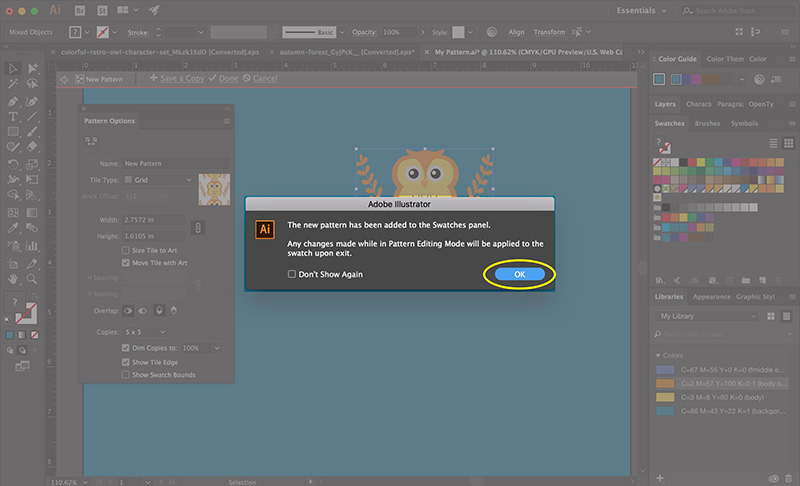Select the Eraser tool
Viewport: 800px width, 486px height.
click(x=32, y=147)
